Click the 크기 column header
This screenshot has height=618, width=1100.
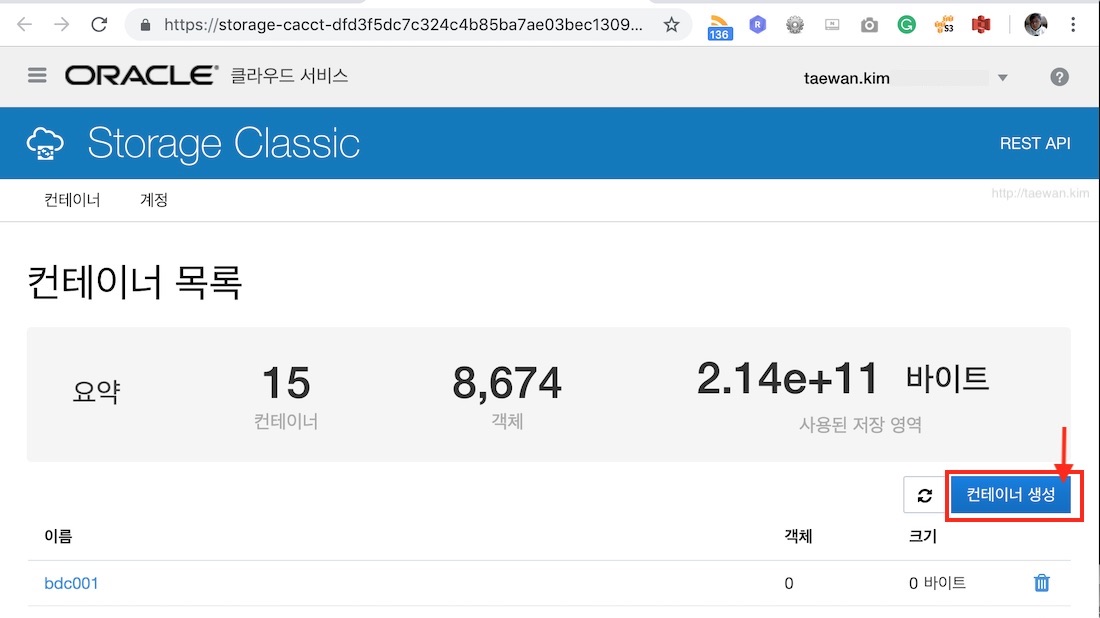tap(923, 537)
